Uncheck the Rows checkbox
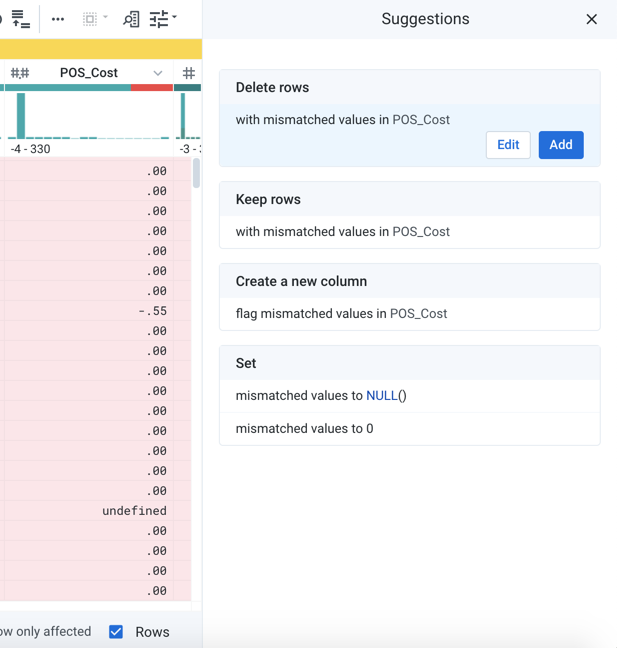 tap(116, 631)
